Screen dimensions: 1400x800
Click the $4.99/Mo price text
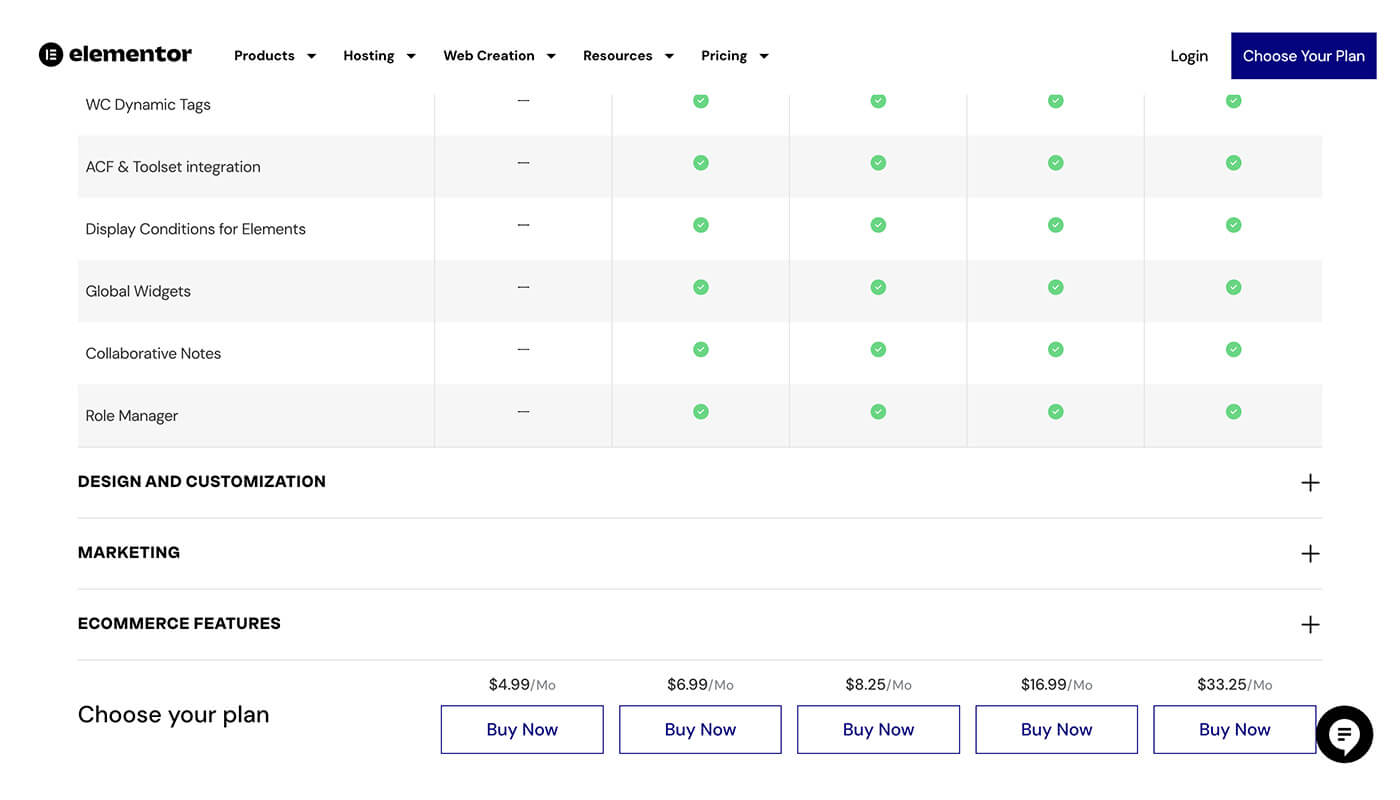(522, 685)
